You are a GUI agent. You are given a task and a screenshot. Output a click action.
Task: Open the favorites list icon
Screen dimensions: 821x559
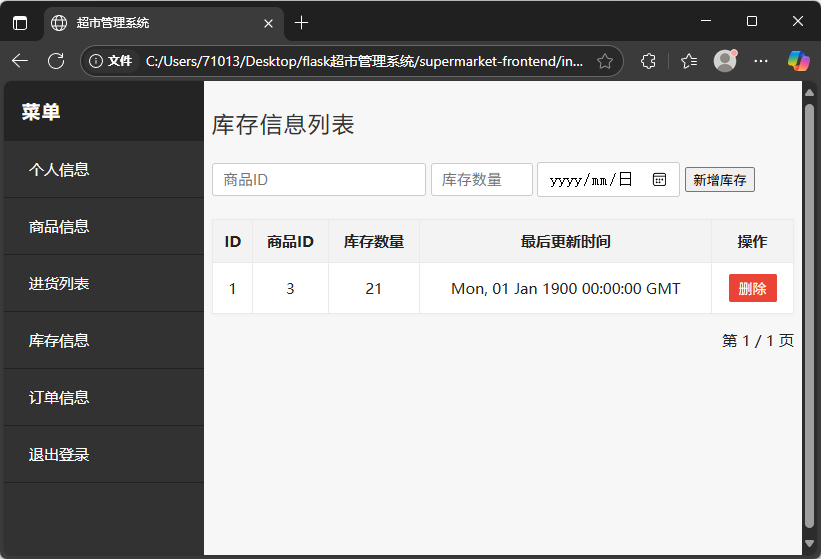point(689,61)
